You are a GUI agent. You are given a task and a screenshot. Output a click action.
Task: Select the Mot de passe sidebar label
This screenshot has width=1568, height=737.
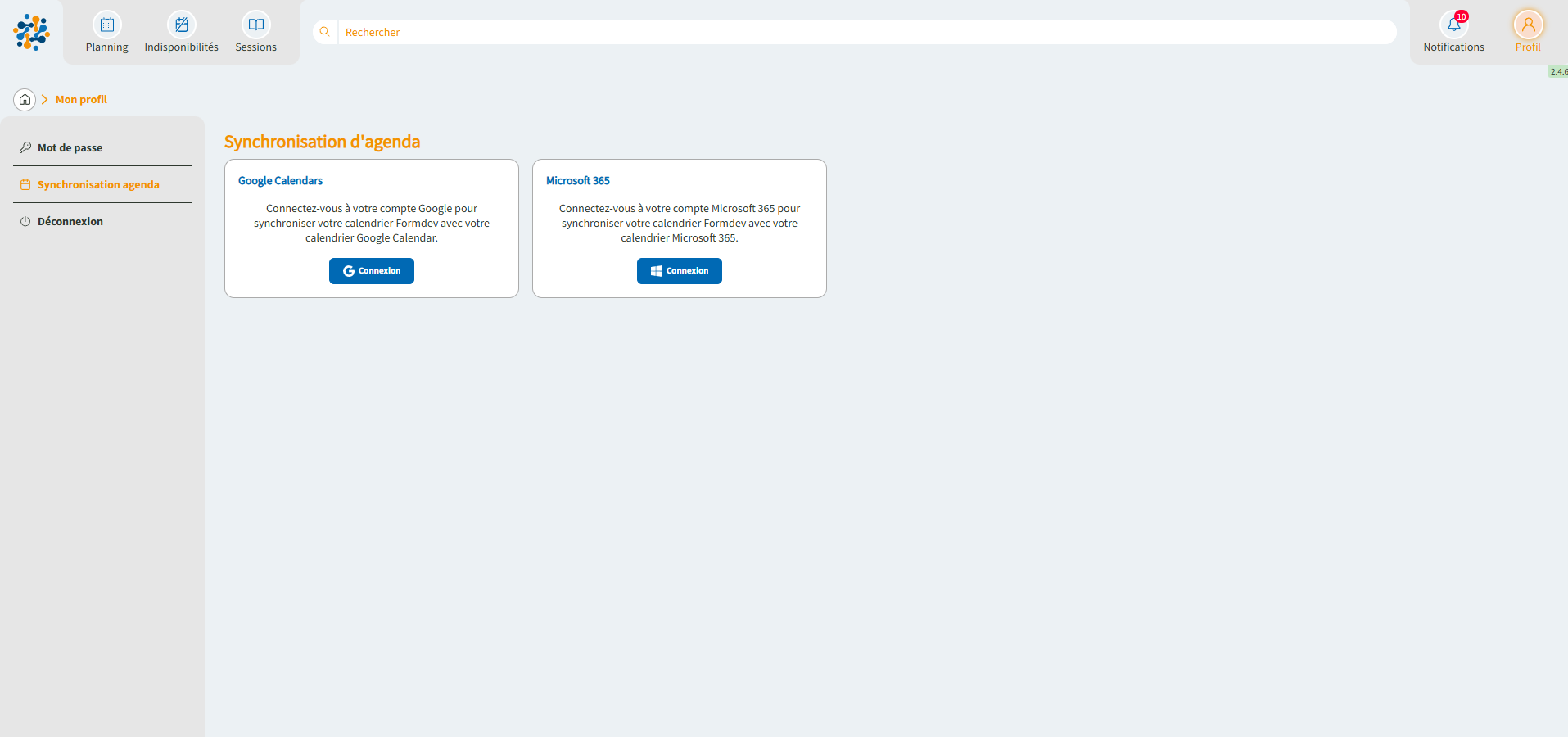click(x=70, y=148)
